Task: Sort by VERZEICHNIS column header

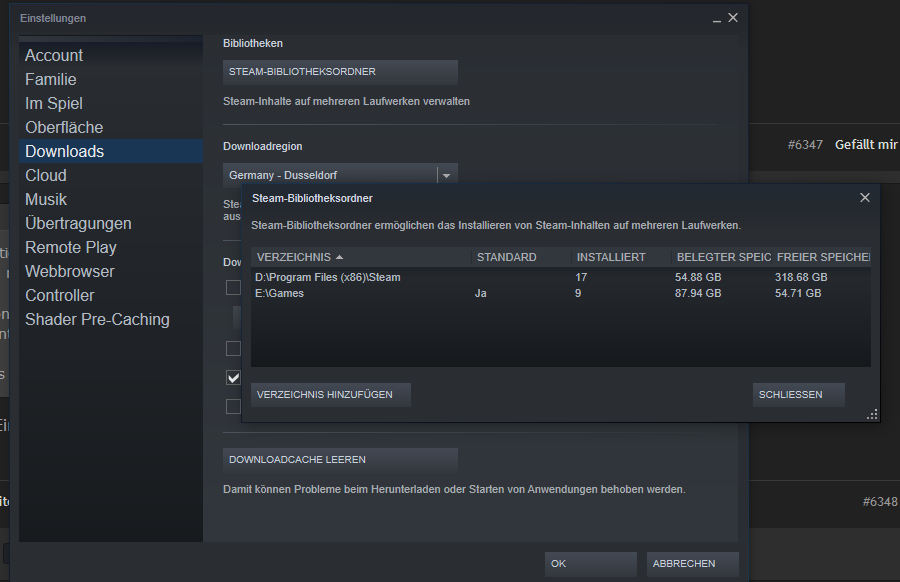Action: [361, 257]
